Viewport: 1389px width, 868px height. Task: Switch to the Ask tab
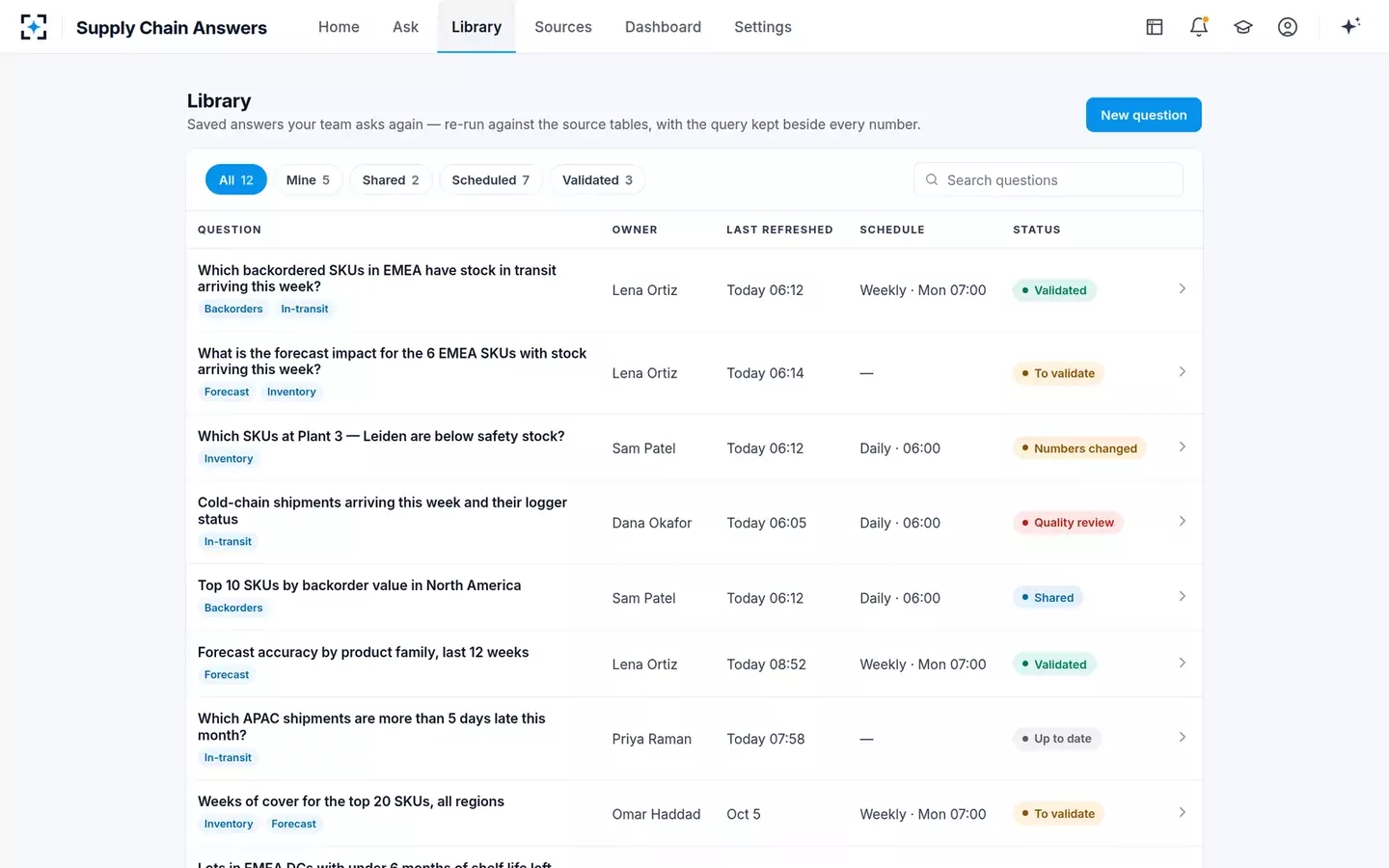point(405,27)
